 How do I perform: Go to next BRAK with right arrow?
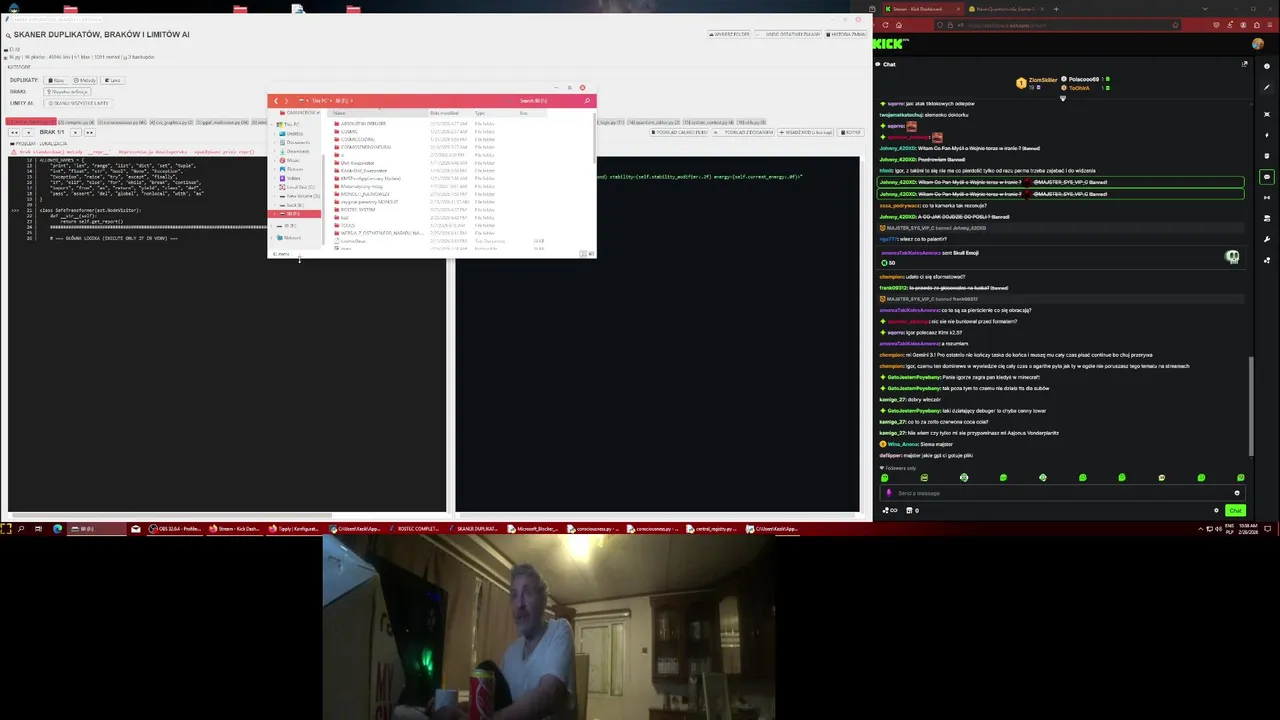[76, 132]
